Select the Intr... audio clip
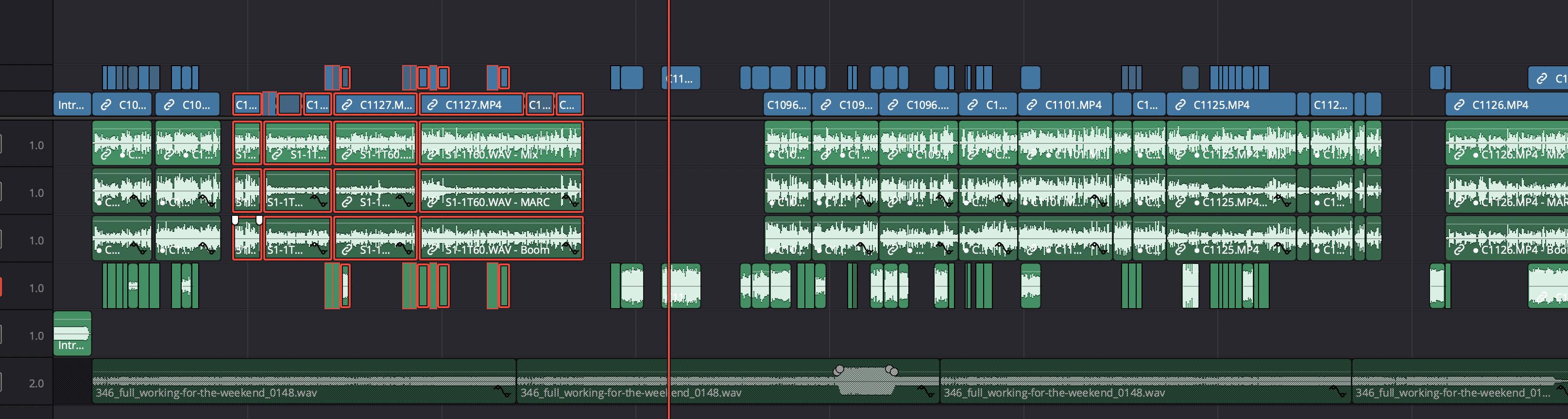The image size is (1568, 419). [x=72, y=333]
